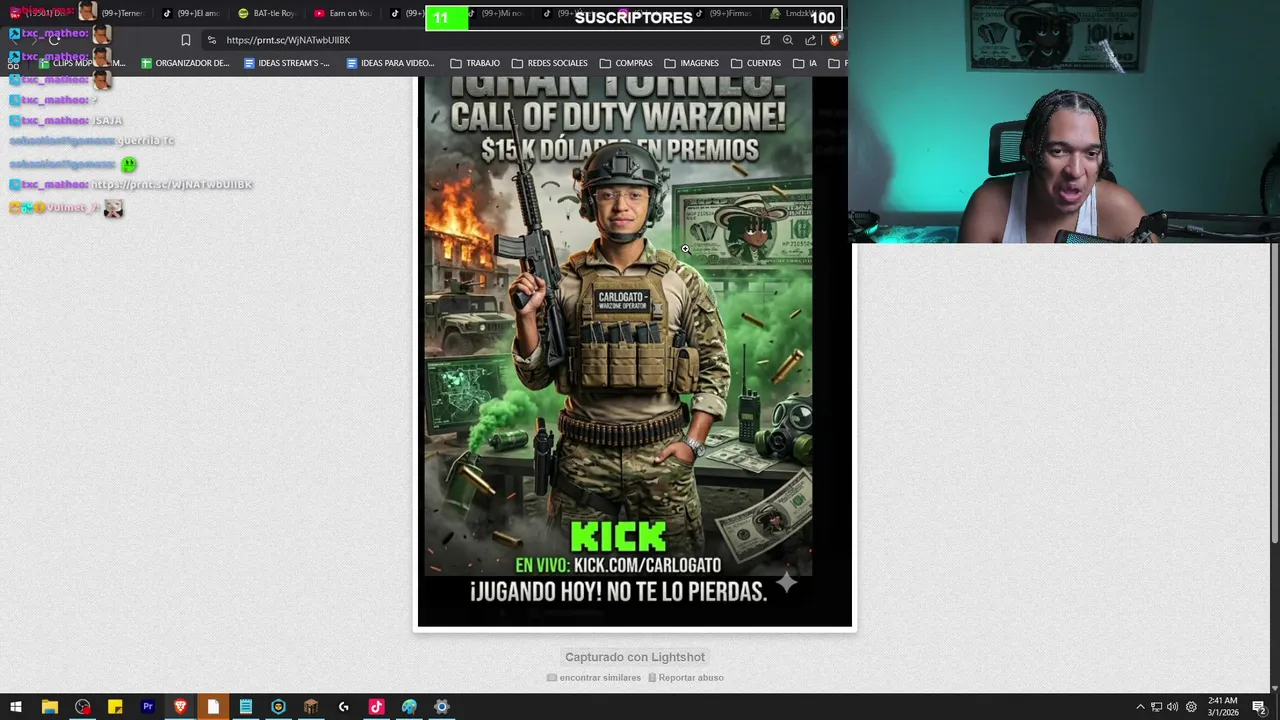This screenshot has width=1280, height=720.
Task: Open the TikTok app in the taskbar
Action: point(376,707)
